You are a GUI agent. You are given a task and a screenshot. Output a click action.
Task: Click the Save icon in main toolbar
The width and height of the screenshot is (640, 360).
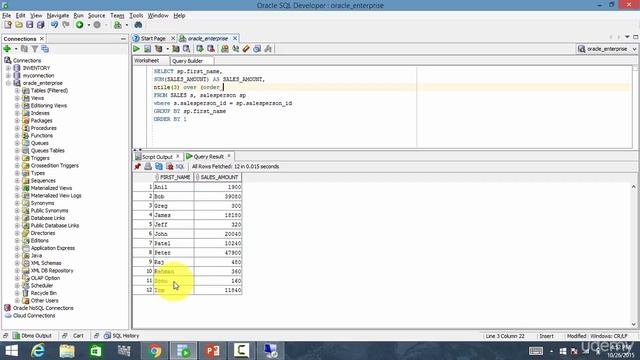click(x=29, y=25)
